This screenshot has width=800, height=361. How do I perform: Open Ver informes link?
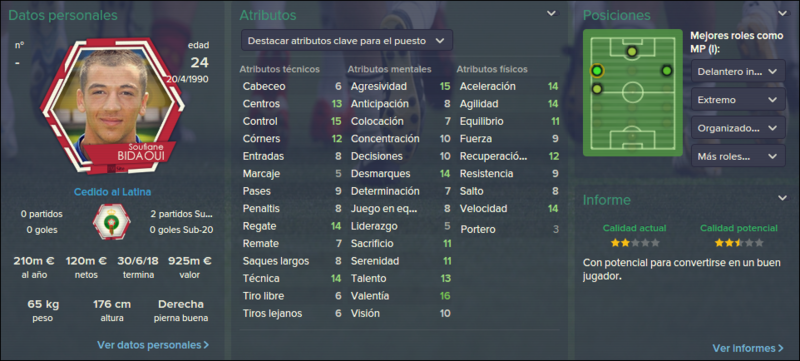click(x=748, y=348)
